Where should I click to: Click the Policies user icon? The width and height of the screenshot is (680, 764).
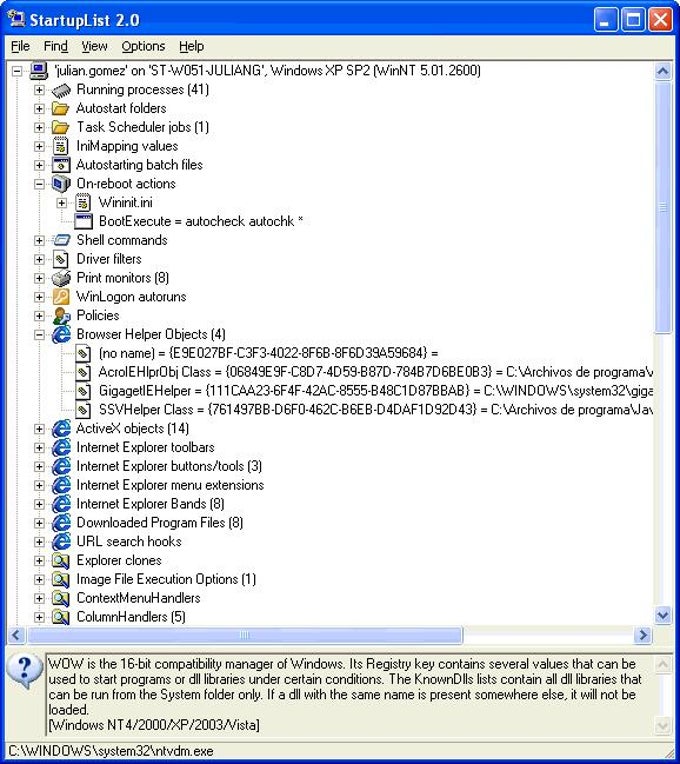coord(61,316)
